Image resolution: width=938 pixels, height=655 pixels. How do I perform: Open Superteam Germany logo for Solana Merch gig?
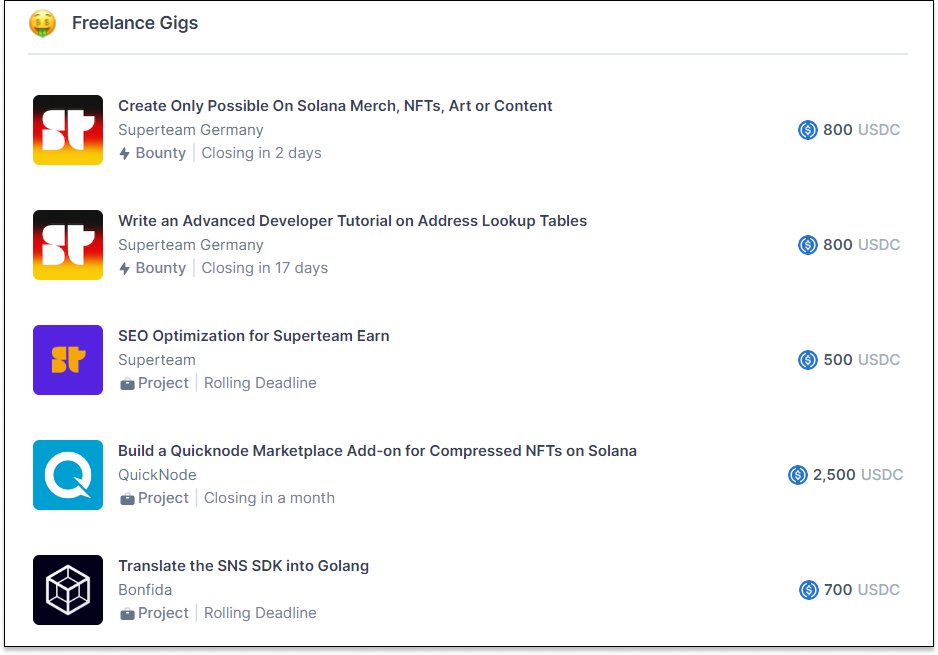(x=68, y=130)
